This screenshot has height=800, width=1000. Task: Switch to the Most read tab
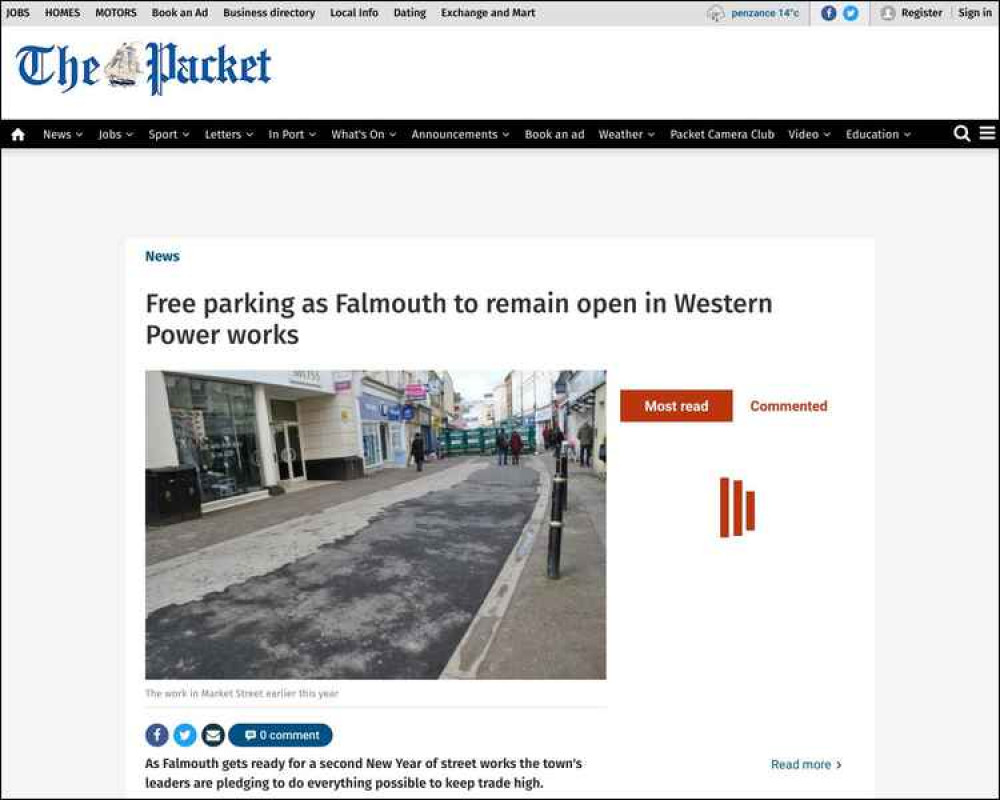point(676,406)
